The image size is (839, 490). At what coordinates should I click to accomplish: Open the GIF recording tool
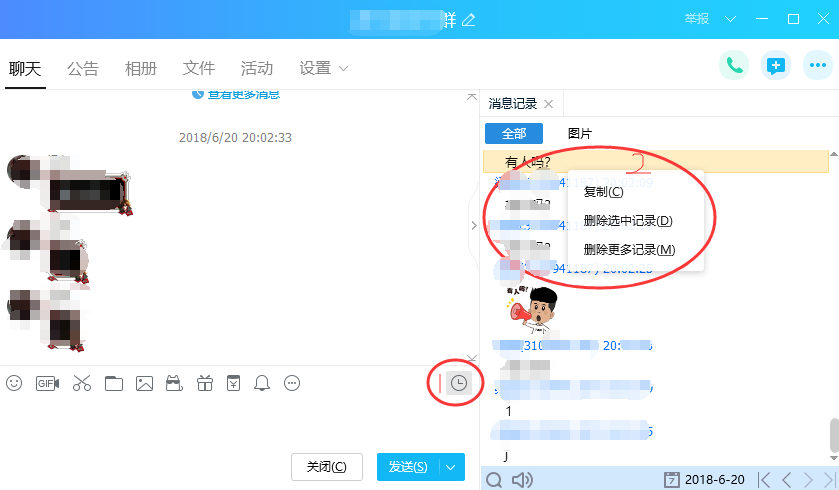47,383
